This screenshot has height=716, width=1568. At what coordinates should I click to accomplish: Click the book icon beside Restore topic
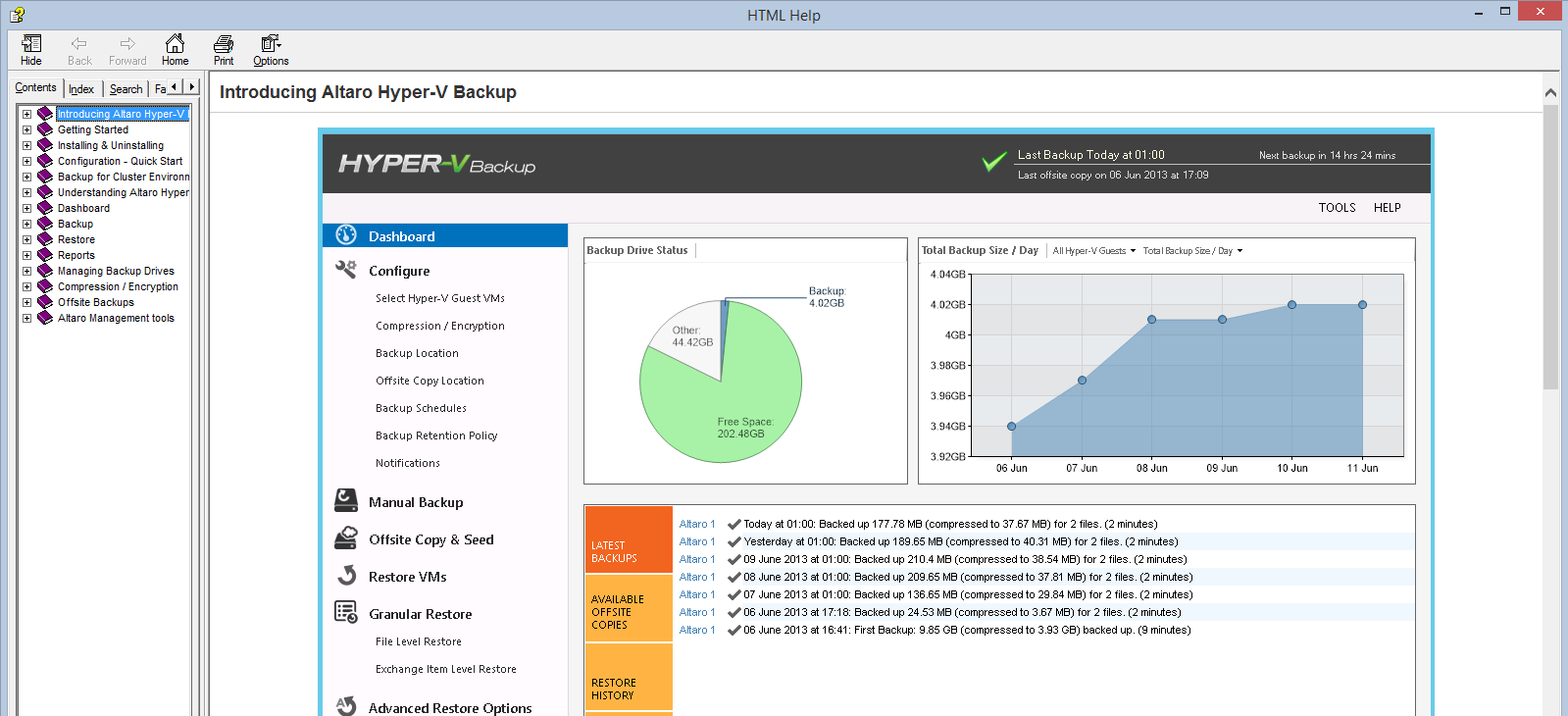[45, 239]
